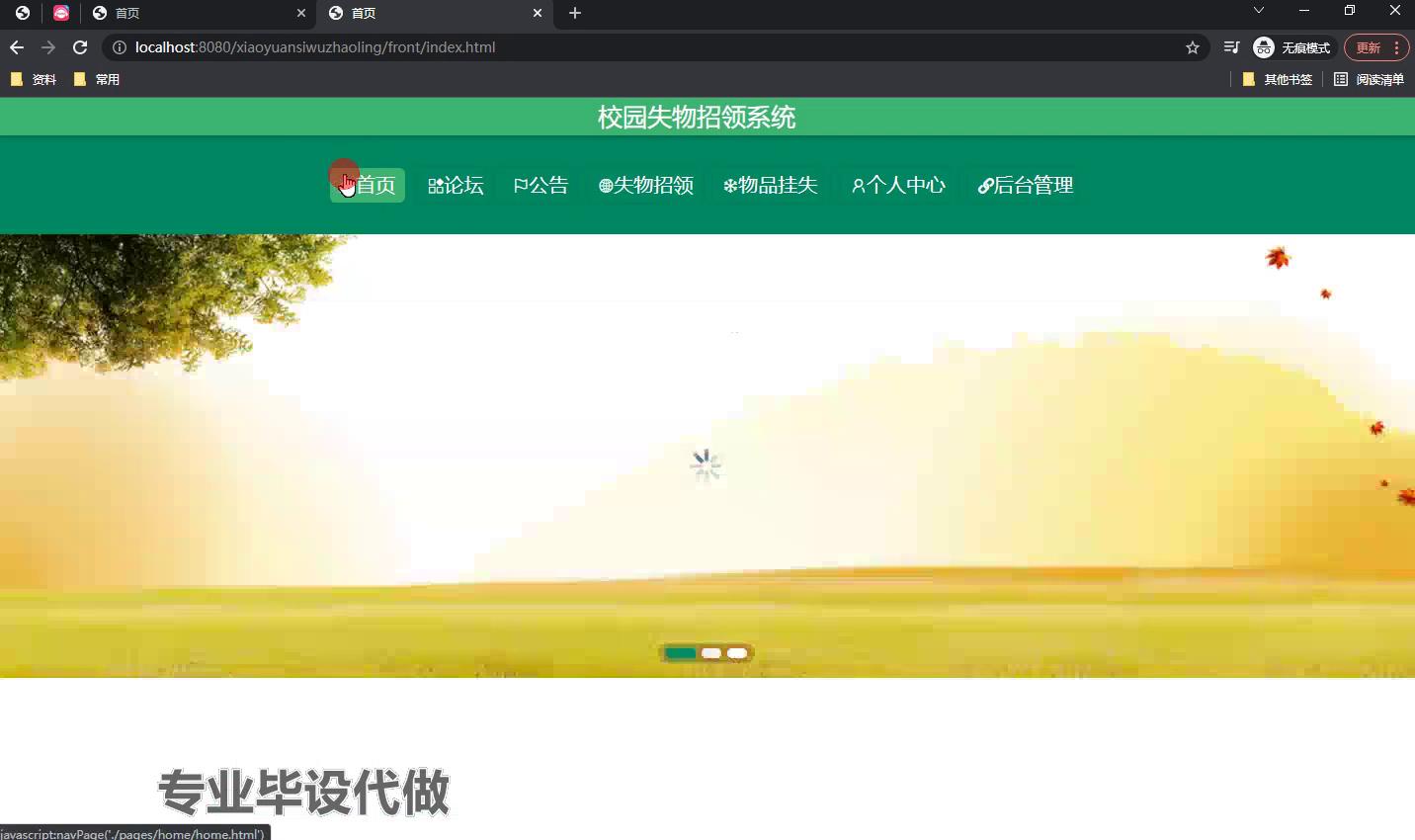
Task: Switch to third carousel slide indicator
Action: pos(737,653)
